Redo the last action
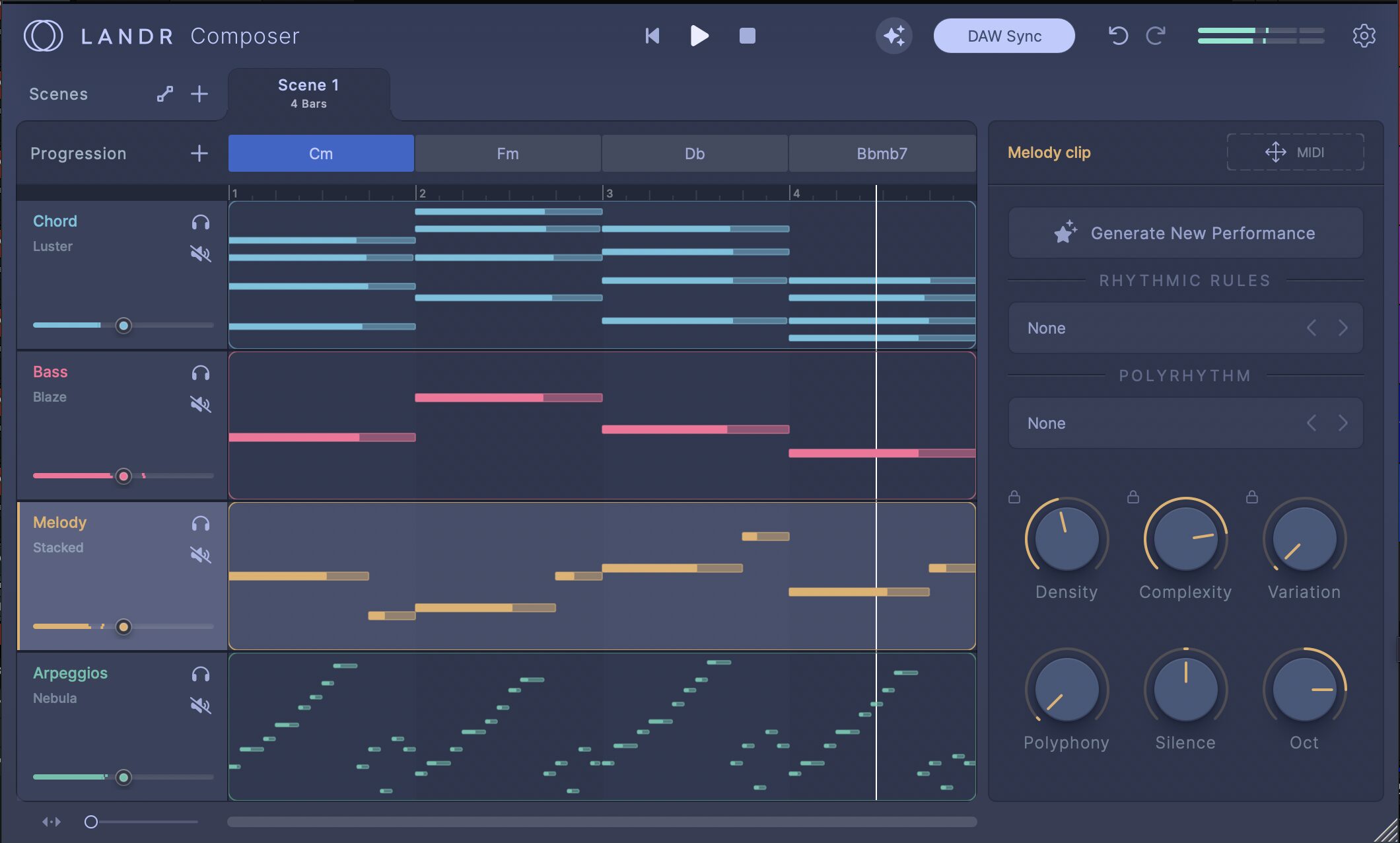The width and height of the screenshot is (1400, 843). [1155, 36]
